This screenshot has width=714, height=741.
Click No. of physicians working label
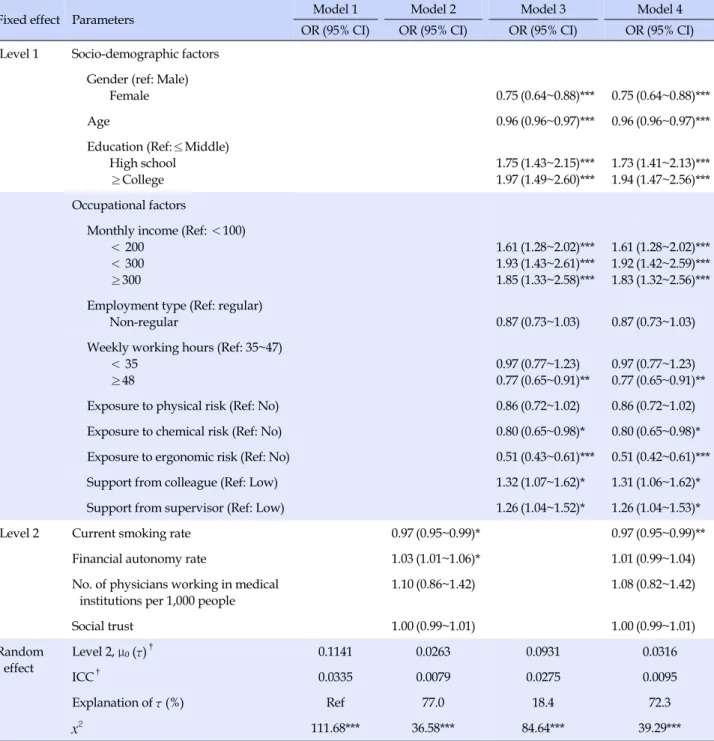(x=175, y=593)
